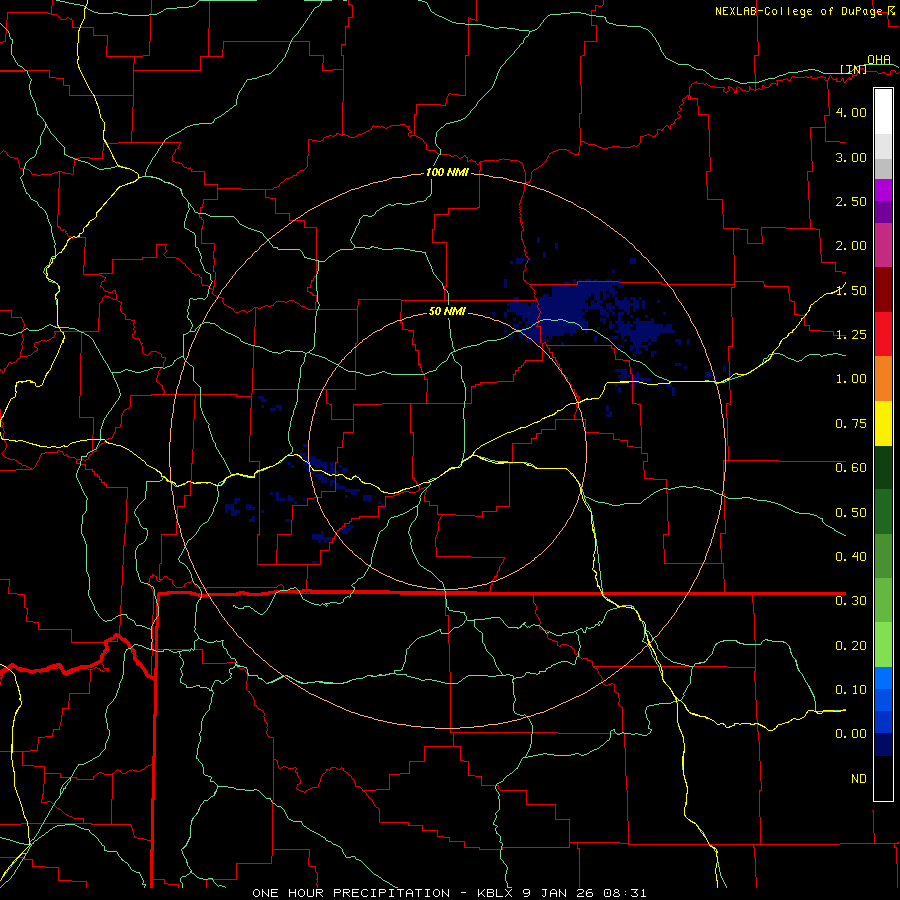Select the bright red legend color at 1.25

click(x=883, y=334)
